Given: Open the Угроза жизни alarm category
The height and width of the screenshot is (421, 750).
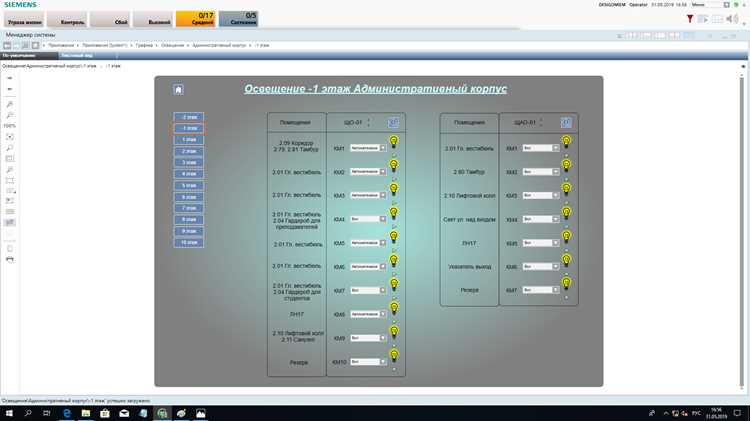Looking at the screenshot, I should click(x=24, y=19).
